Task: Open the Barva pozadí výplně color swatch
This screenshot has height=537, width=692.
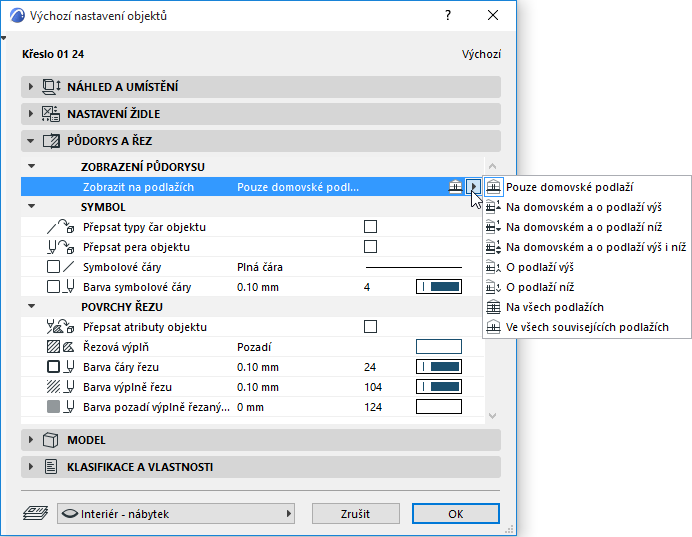Action: point(439,407)
